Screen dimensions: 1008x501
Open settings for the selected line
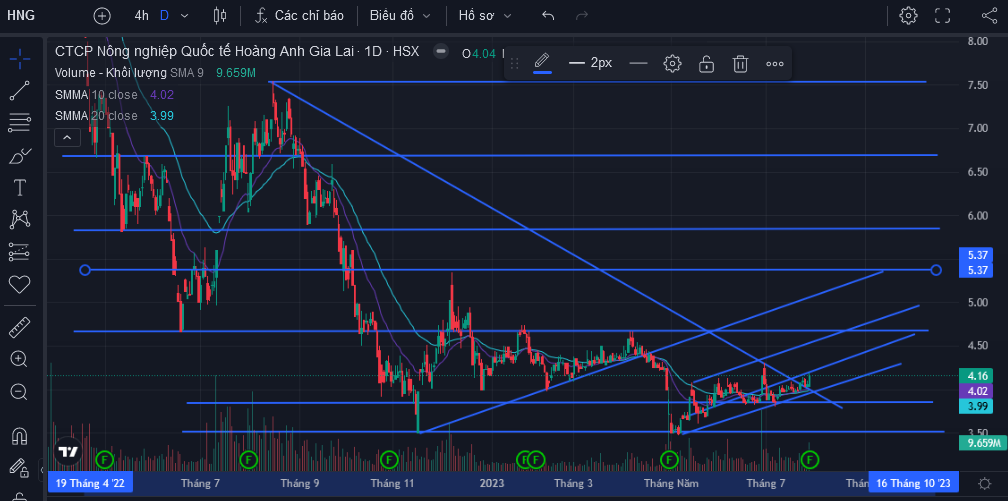pyautogui.click(x=672, y=63)
